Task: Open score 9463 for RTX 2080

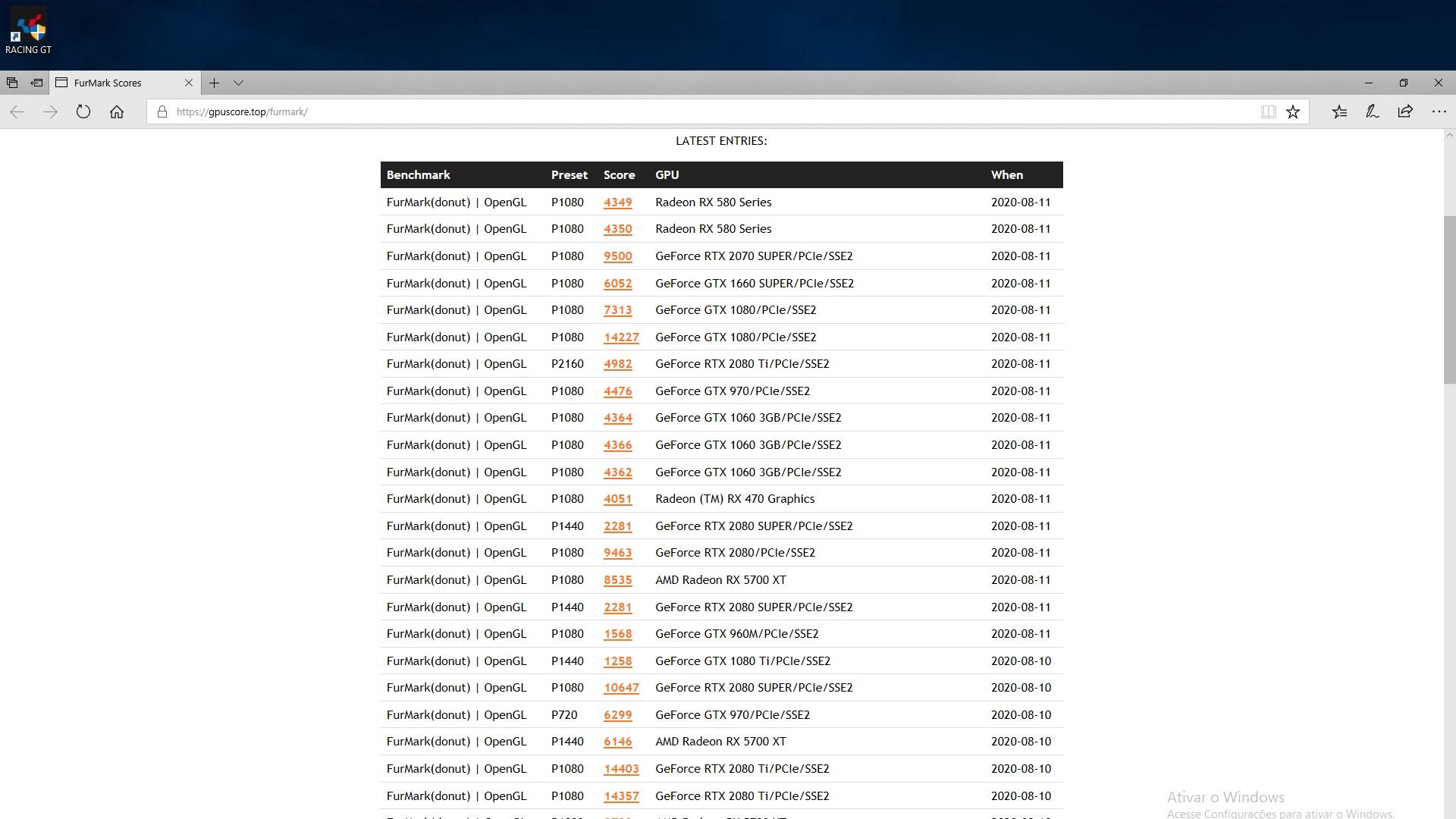Action: point(617,553)
